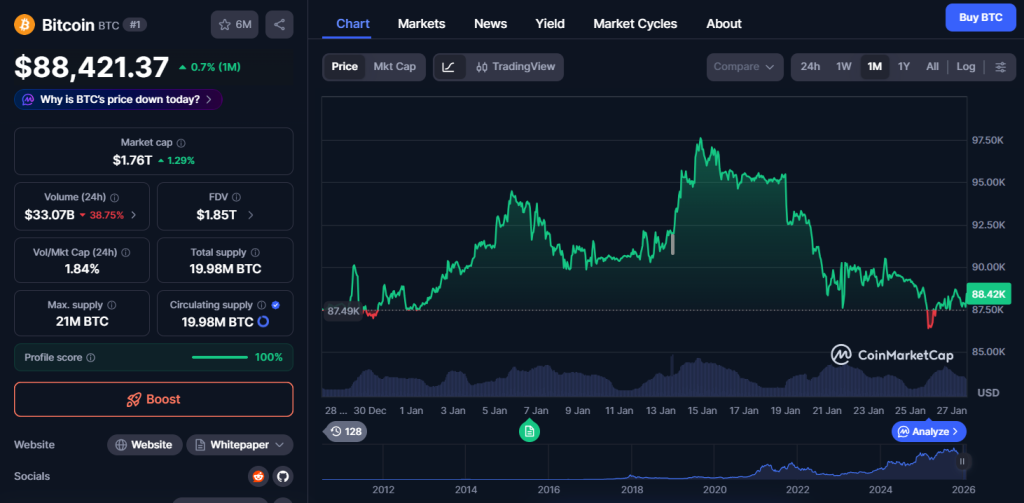Click the 1.84% Vol/Mkt Cap value
The image size is (1024, 503).
82,268
